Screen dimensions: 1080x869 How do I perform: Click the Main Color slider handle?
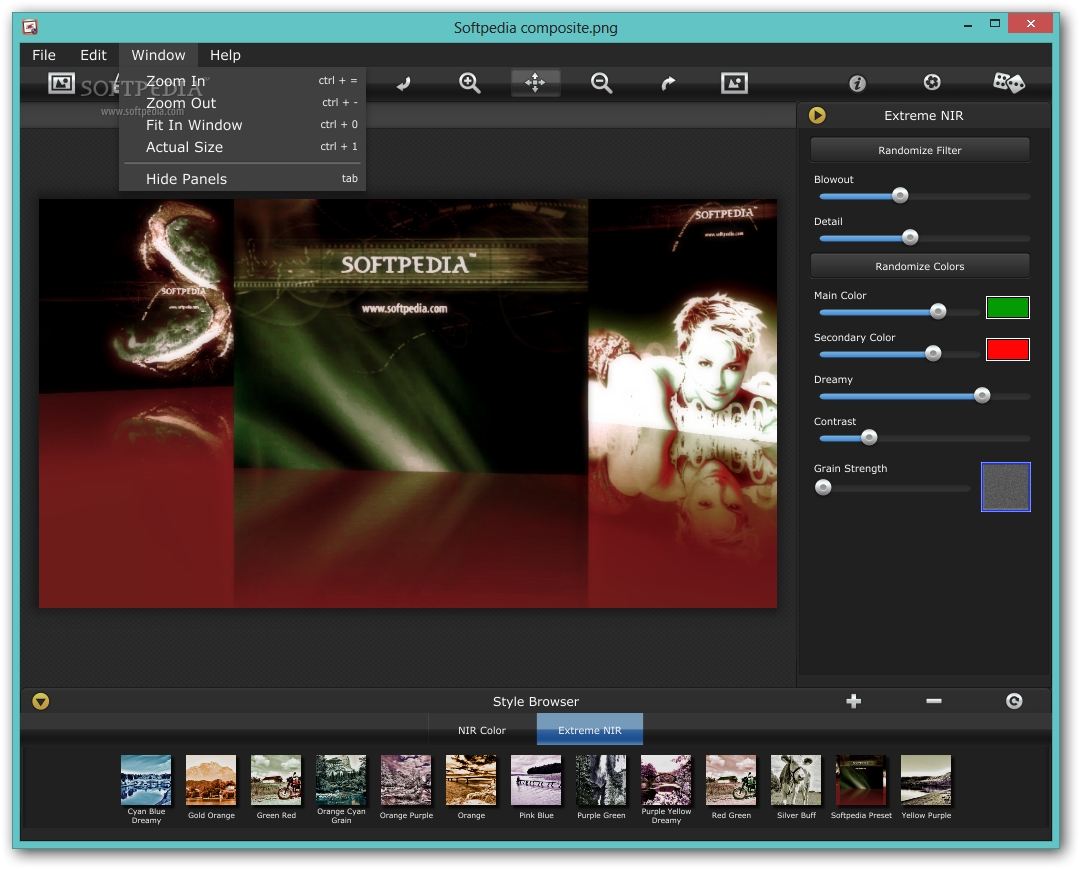click(x=937, y=311)
